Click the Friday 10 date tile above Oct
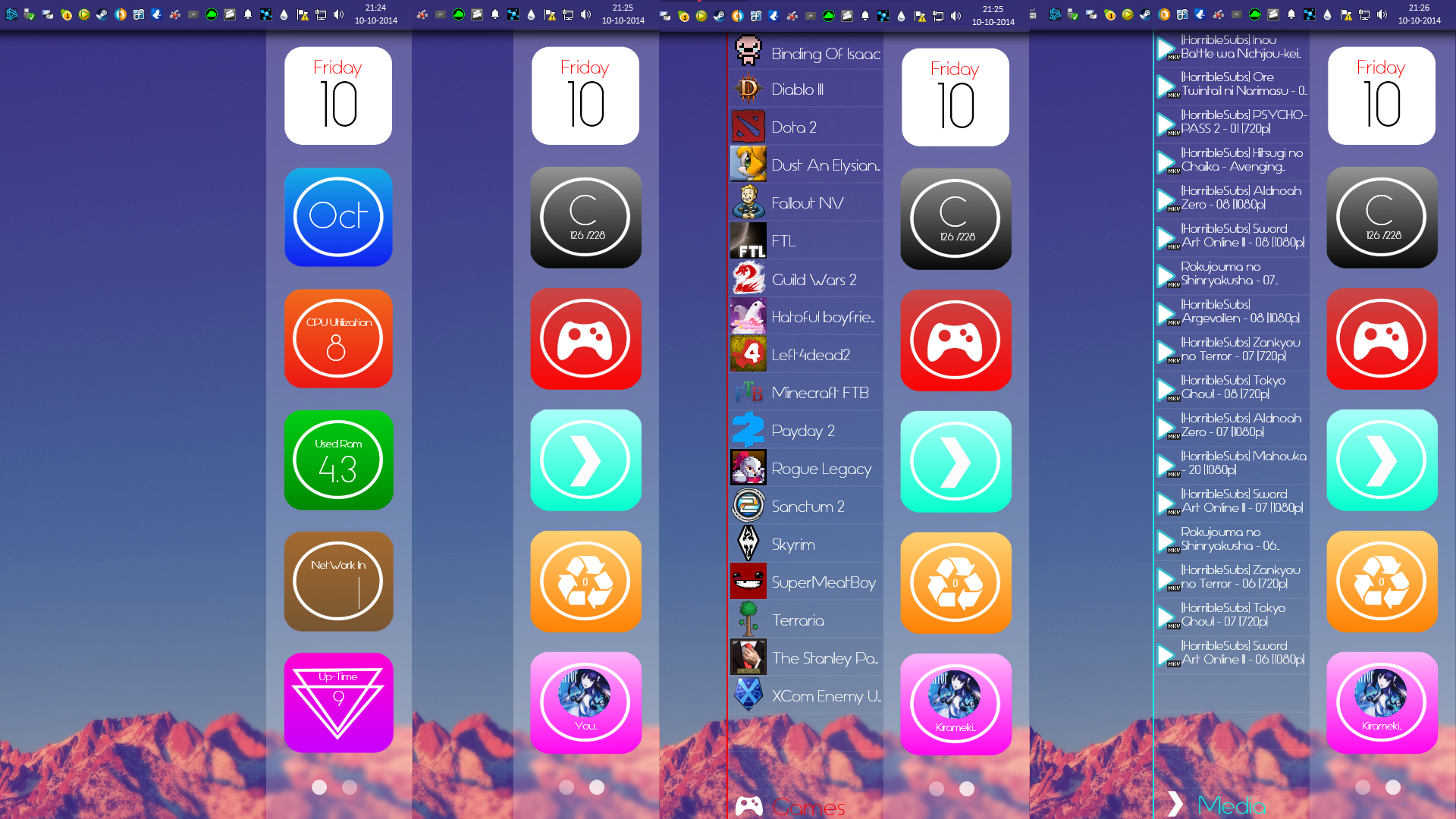 338,96
